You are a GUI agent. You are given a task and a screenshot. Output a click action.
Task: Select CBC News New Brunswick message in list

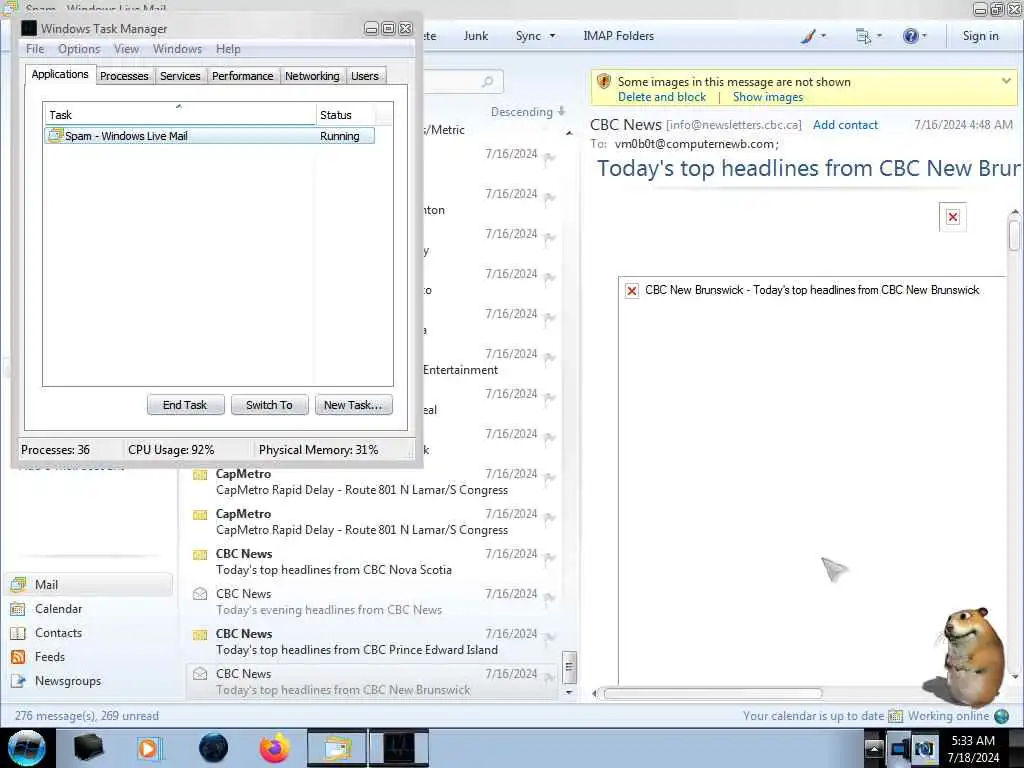pyautogui.click(x=374, y=682)
